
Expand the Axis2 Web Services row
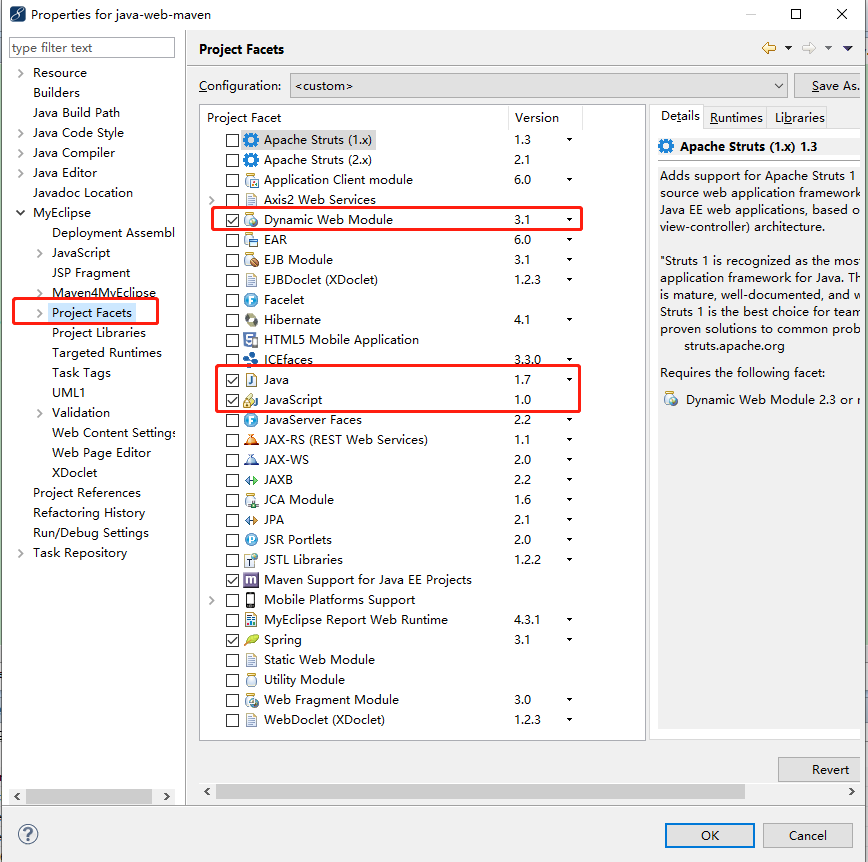tap(211, 200)
